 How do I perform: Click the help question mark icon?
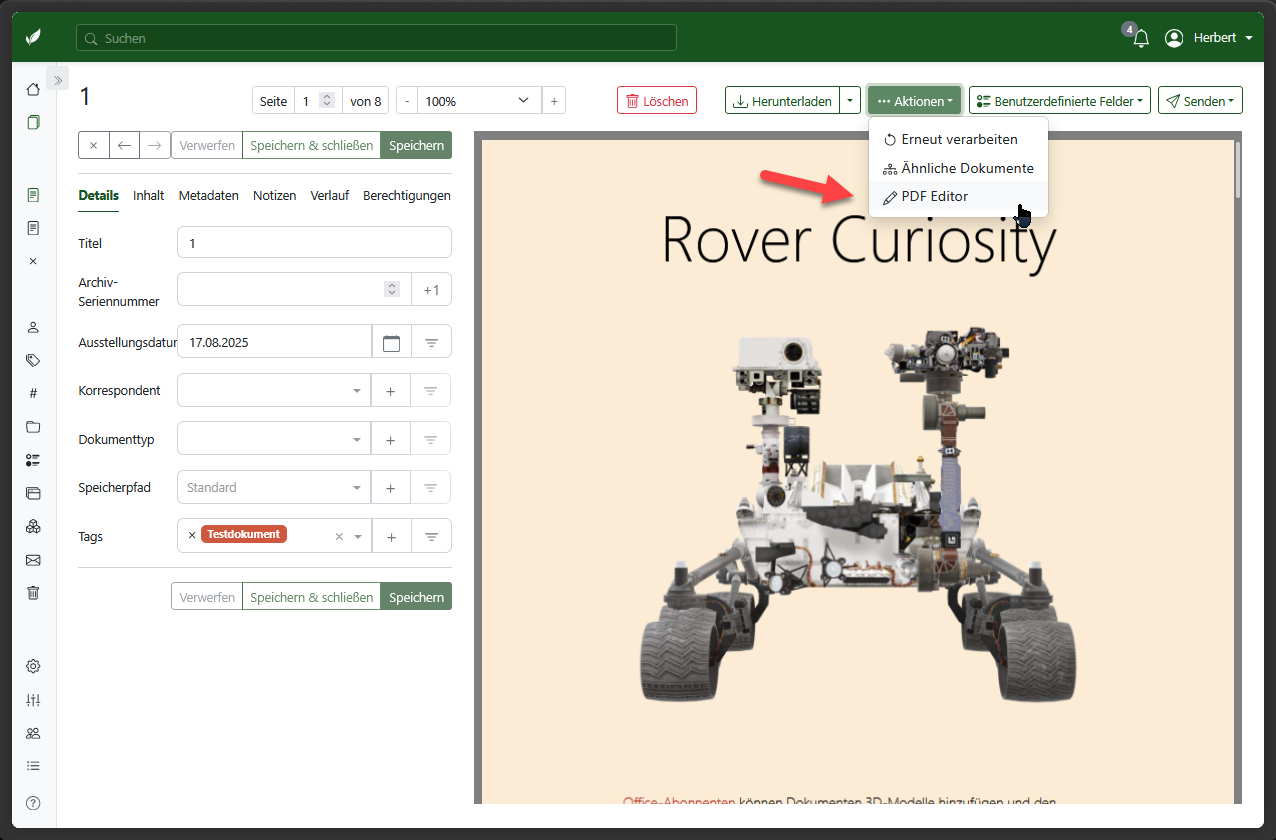pyautogui.click(x=33, y=803)
